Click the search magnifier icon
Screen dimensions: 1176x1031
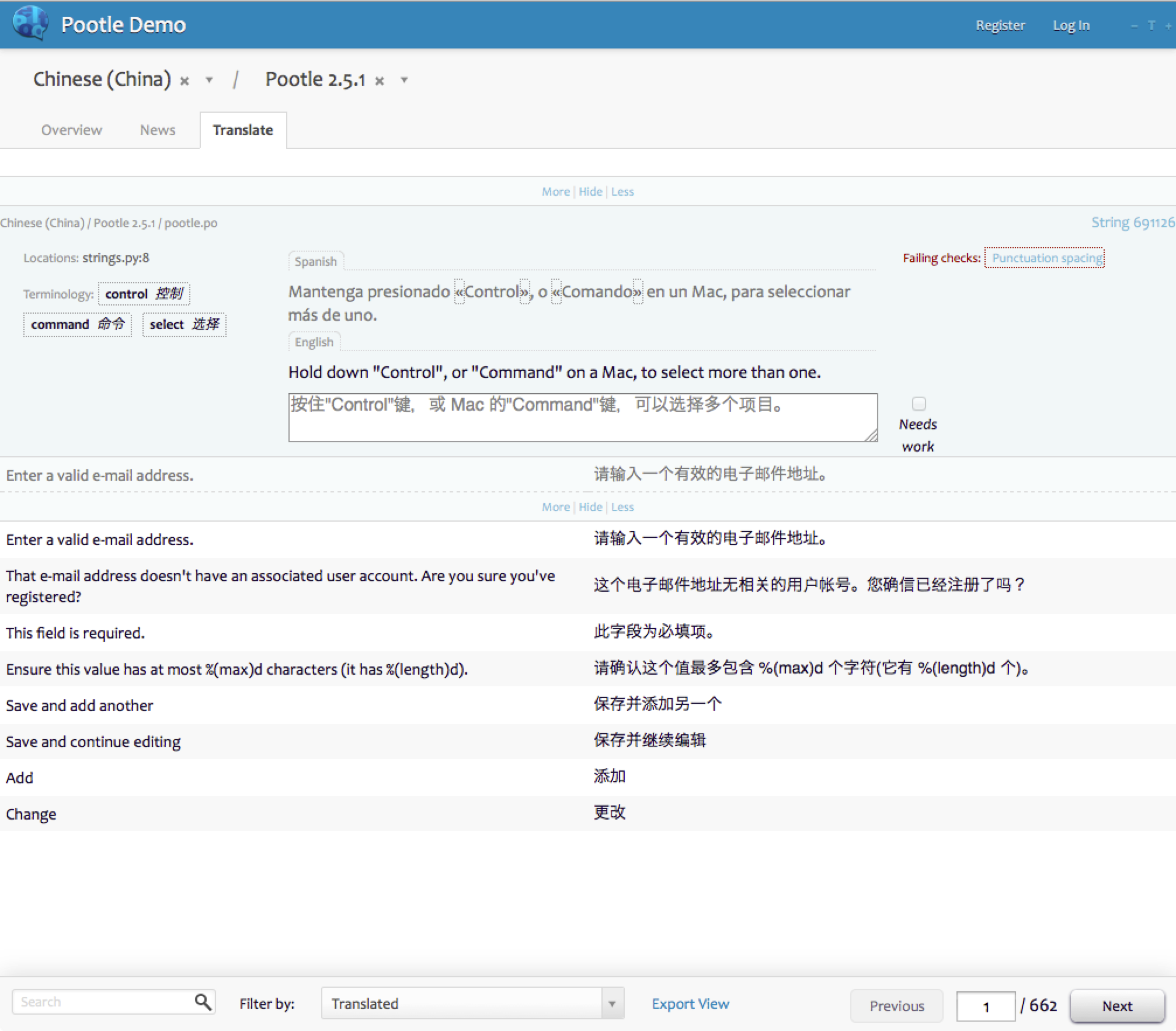tap(203, 1001)
